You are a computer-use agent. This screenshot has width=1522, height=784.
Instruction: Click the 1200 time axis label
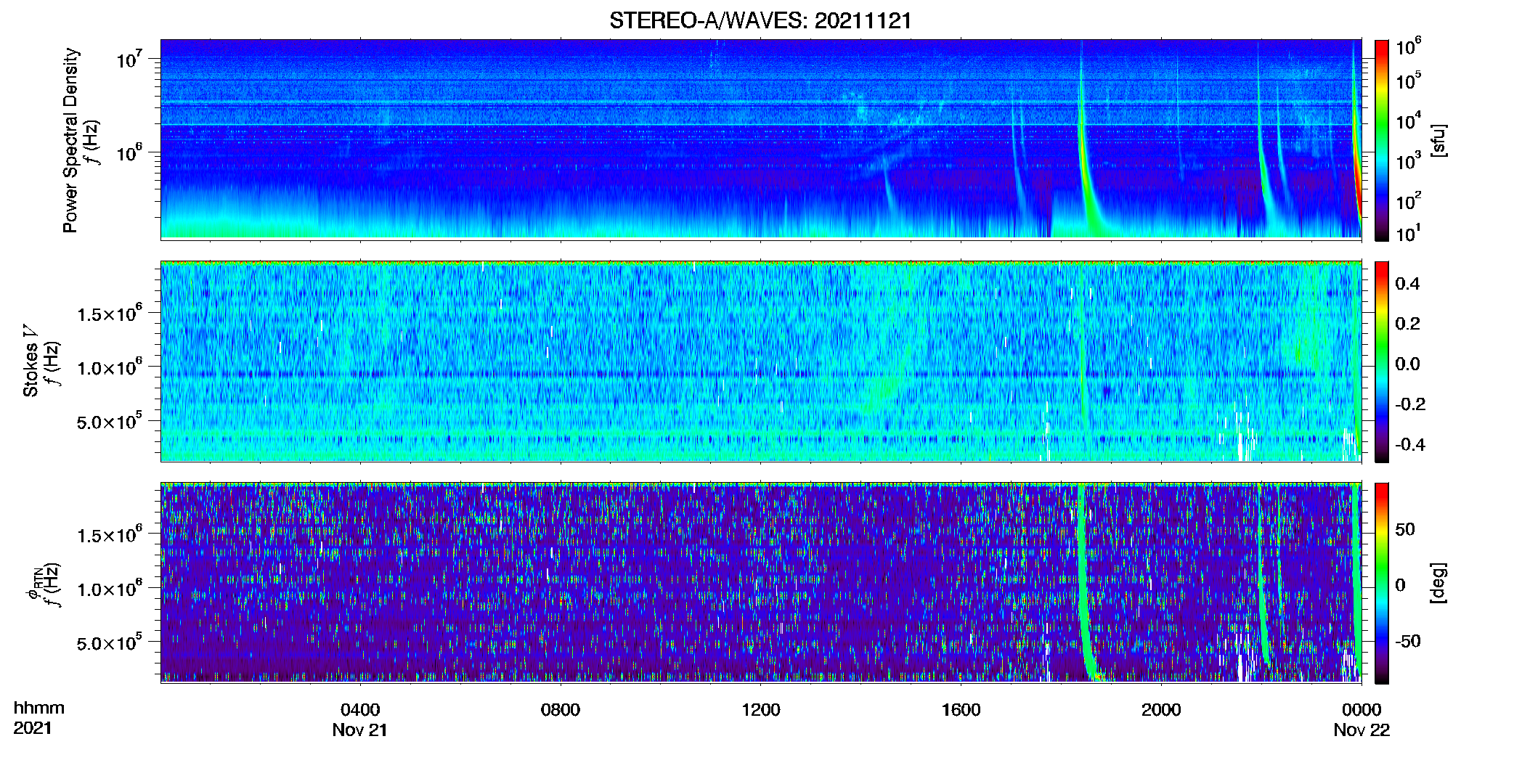pos(761,709)
